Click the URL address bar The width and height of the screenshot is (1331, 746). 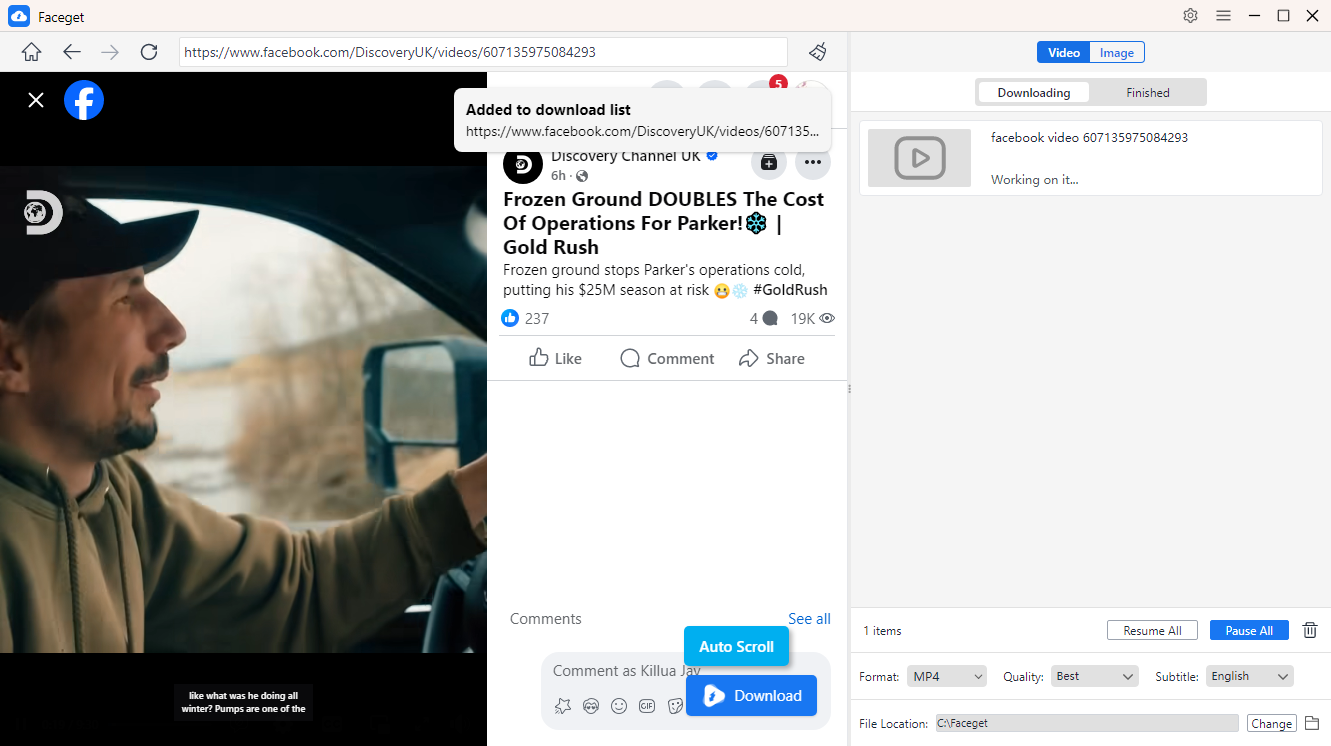(483, 52)
